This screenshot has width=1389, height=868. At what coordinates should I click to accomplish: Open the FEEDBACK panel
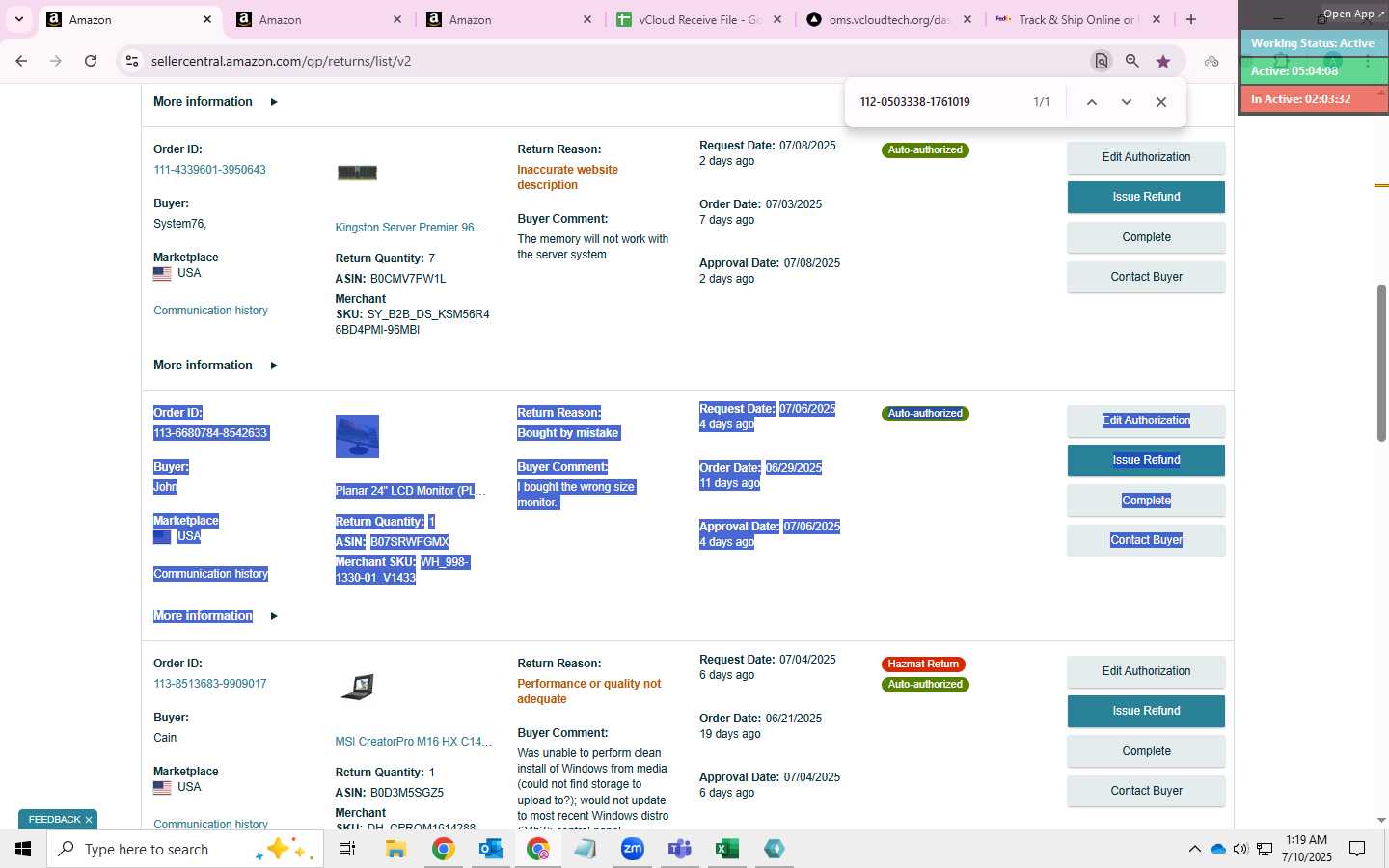(x=54, y=820)
